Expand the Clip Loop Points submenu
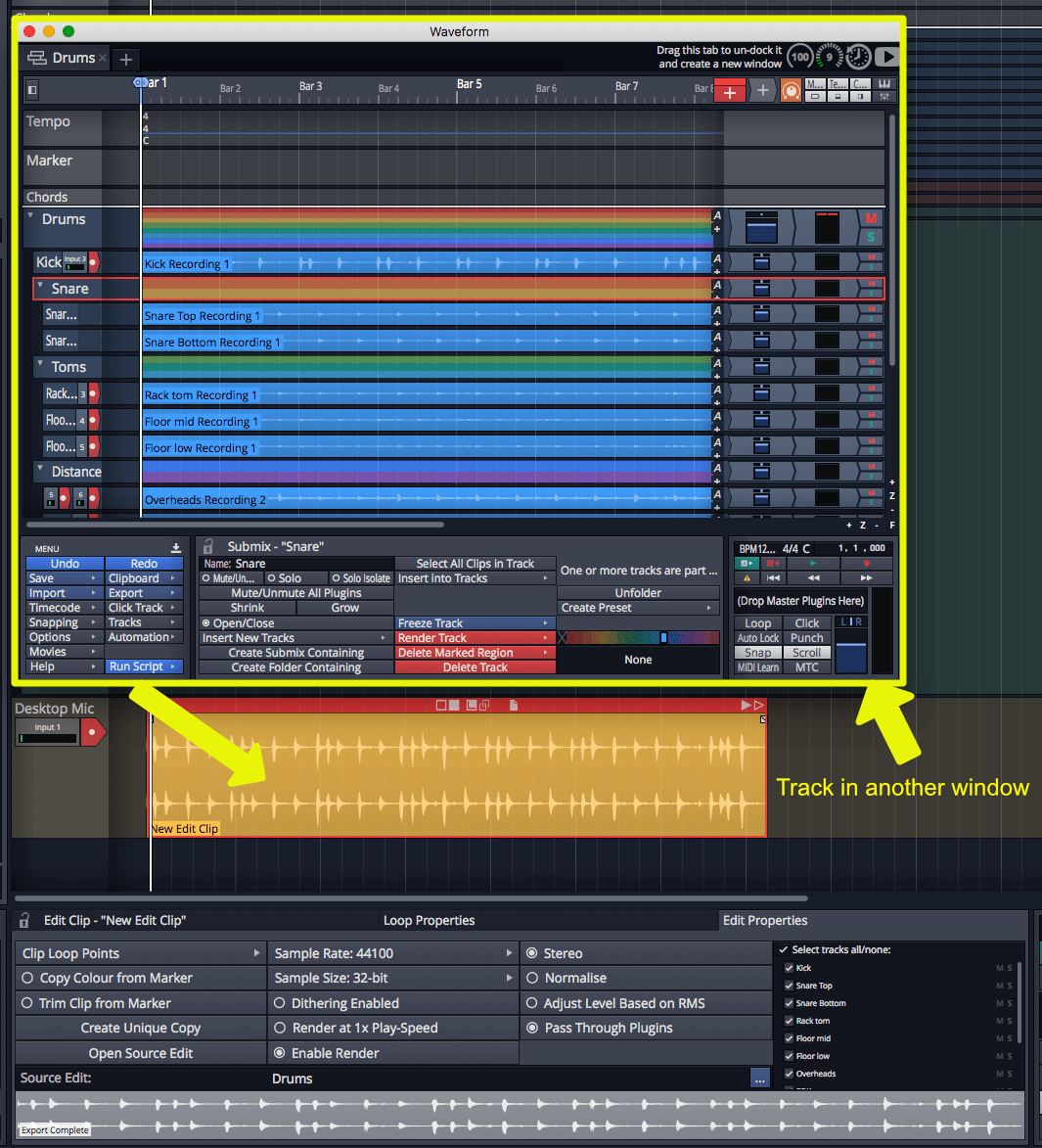Screen dimensions: 1042x1148 point(141,953)
